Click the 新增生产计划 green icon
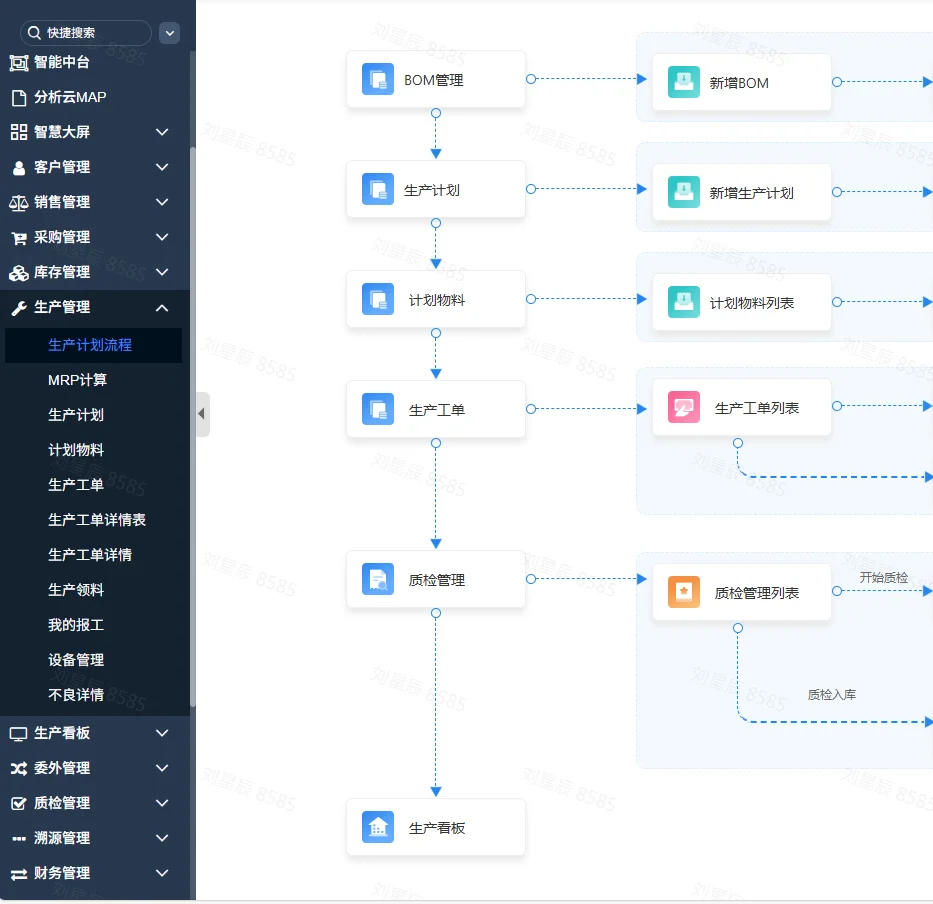933x904 pixels. click(683, 192)
